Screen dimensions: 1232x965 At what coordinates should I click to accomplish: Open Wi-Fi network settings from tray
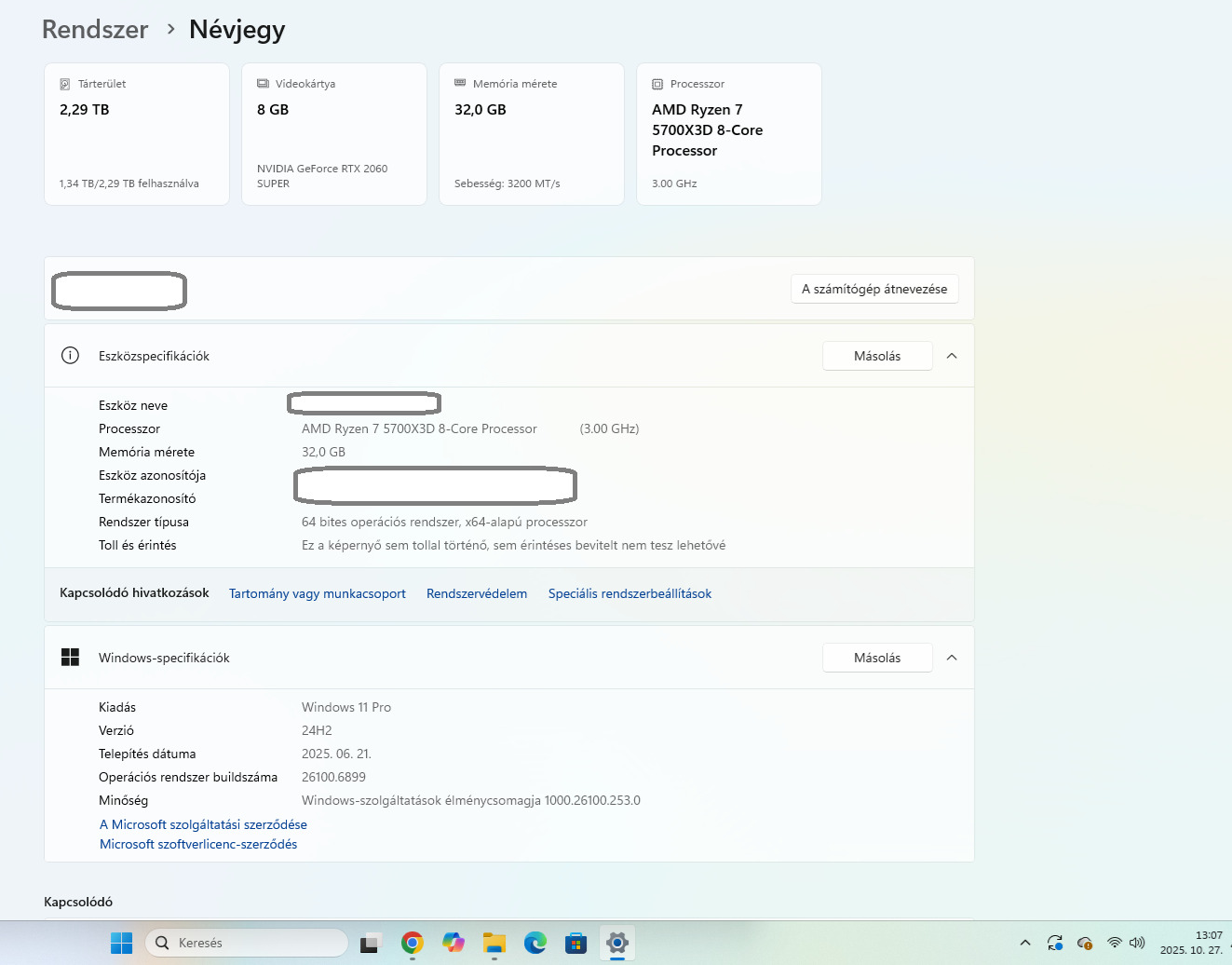(1115, 943)
